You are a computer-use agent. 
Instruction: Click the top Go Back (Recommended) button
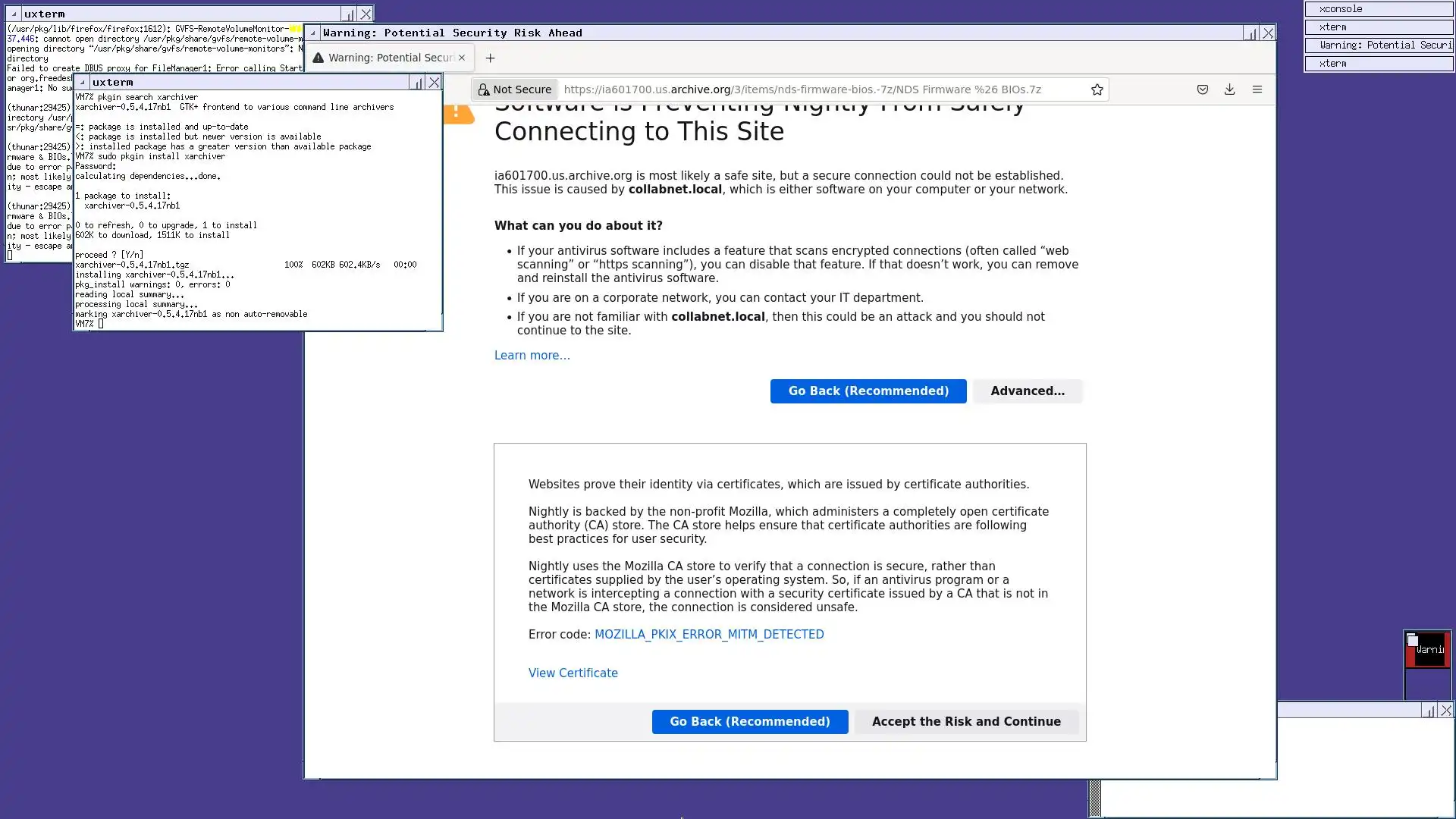pos(868,391)
